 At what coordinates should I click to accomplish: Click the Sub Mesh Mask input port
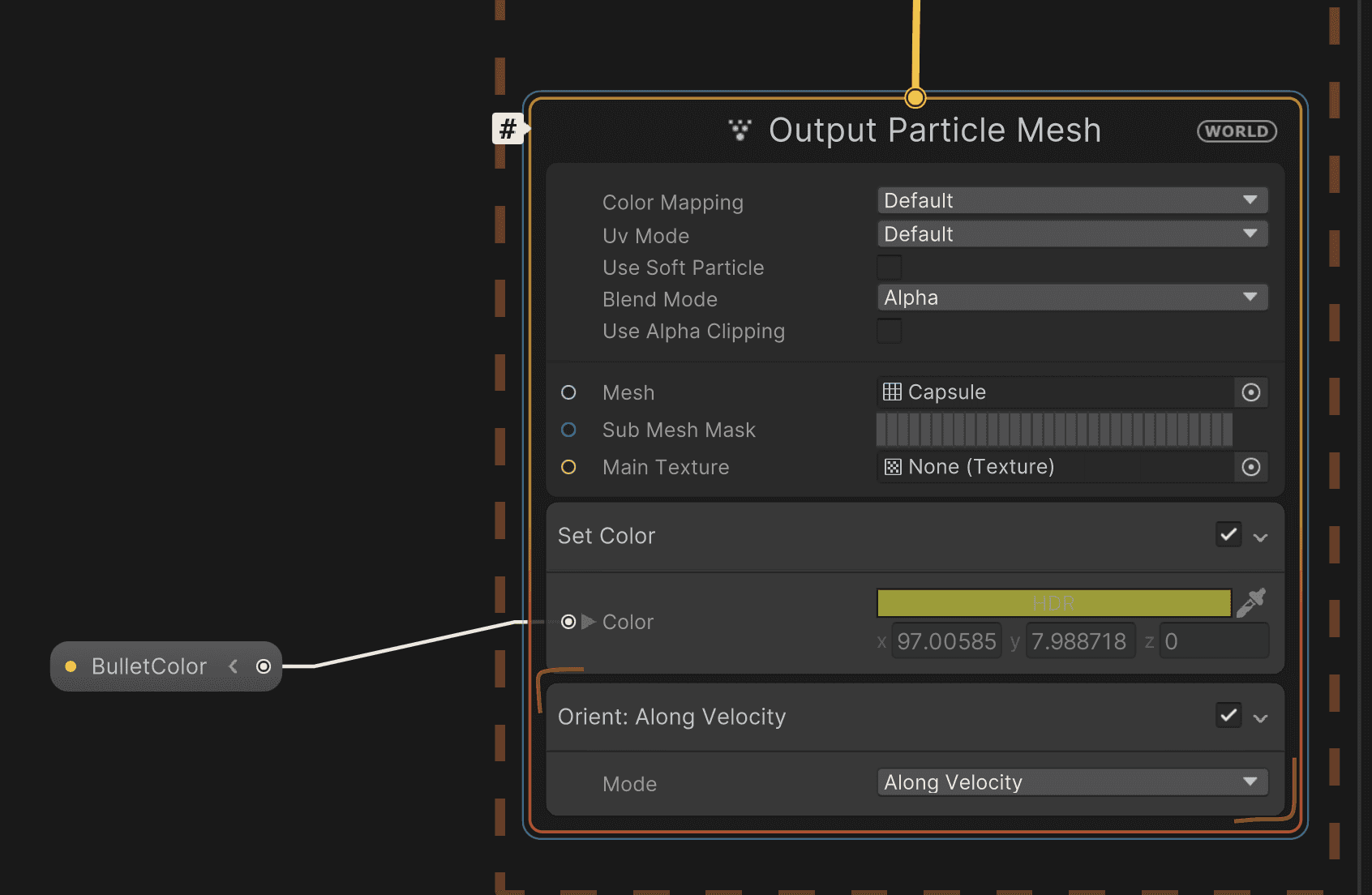pos(568,430)
